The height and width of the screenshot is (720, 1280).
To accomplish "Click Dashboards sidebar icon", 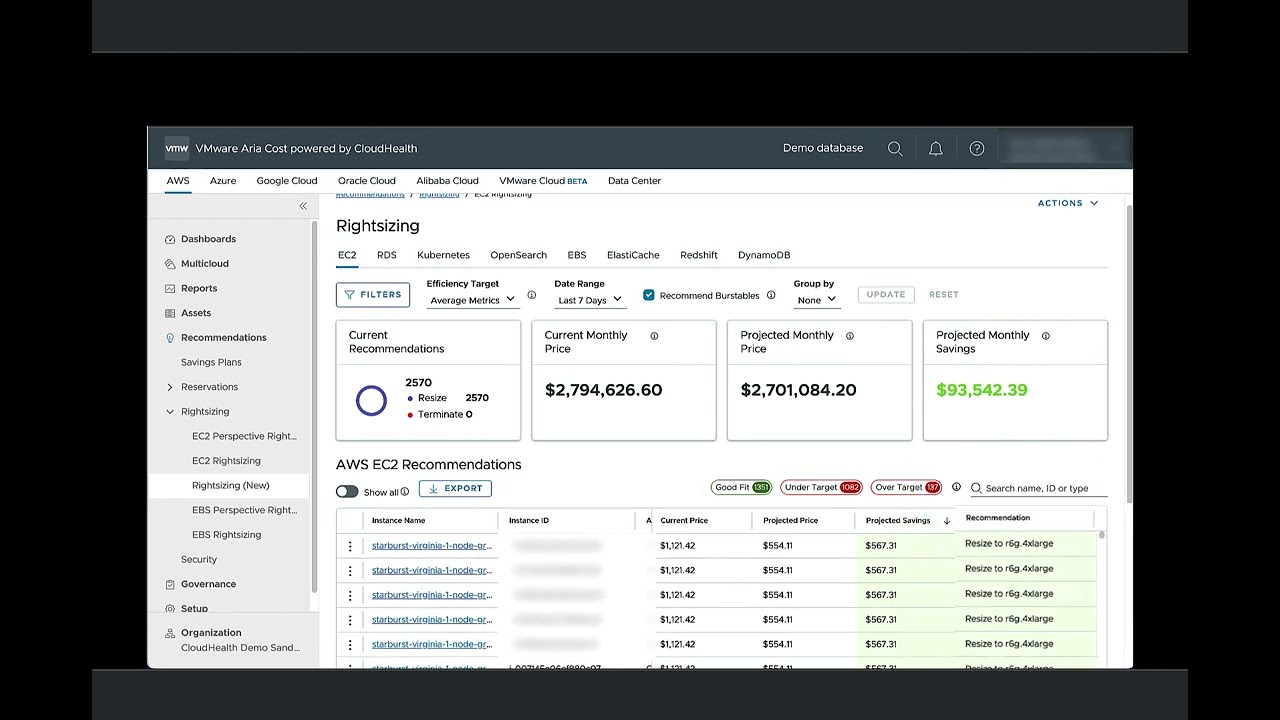I will point(170,239).
